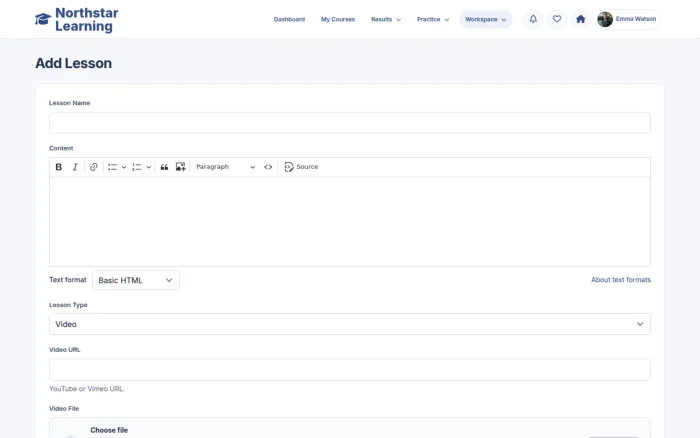Click Emma Watson's profile avatar
700x438 pixels.
605,19
